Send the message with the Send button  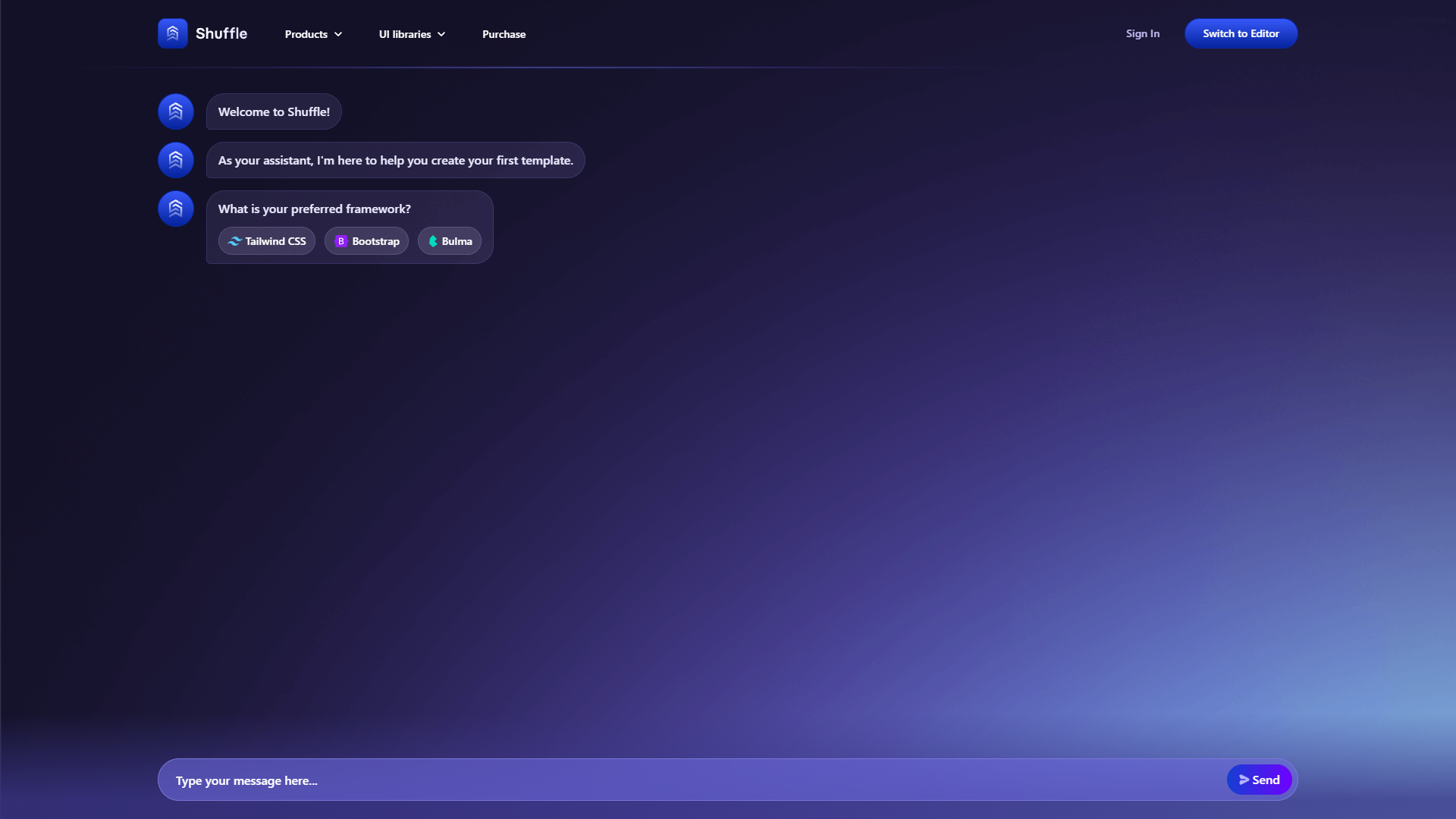1259,780
